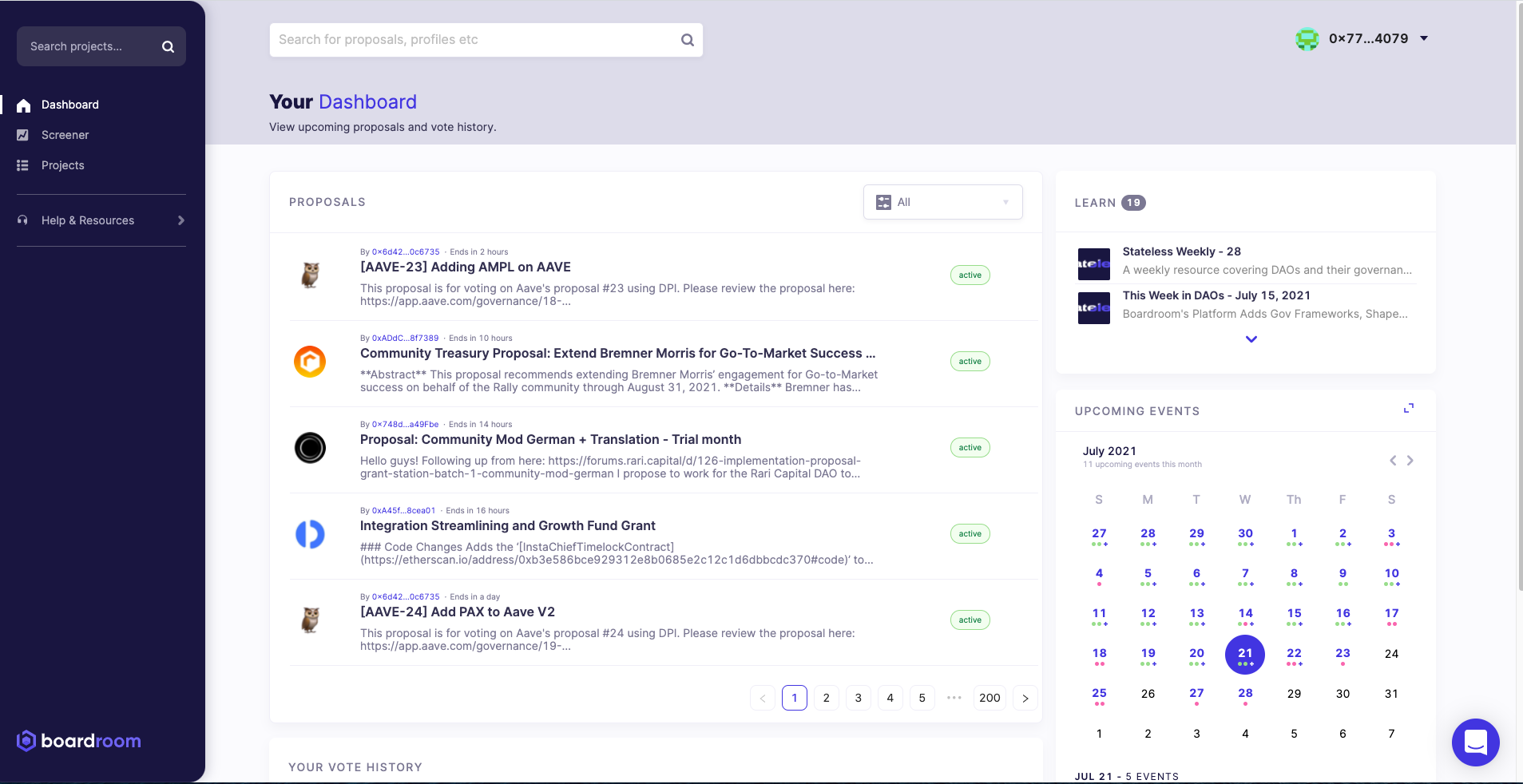
Task: Go to proposals page 5
Action: (x=922, y=698)
